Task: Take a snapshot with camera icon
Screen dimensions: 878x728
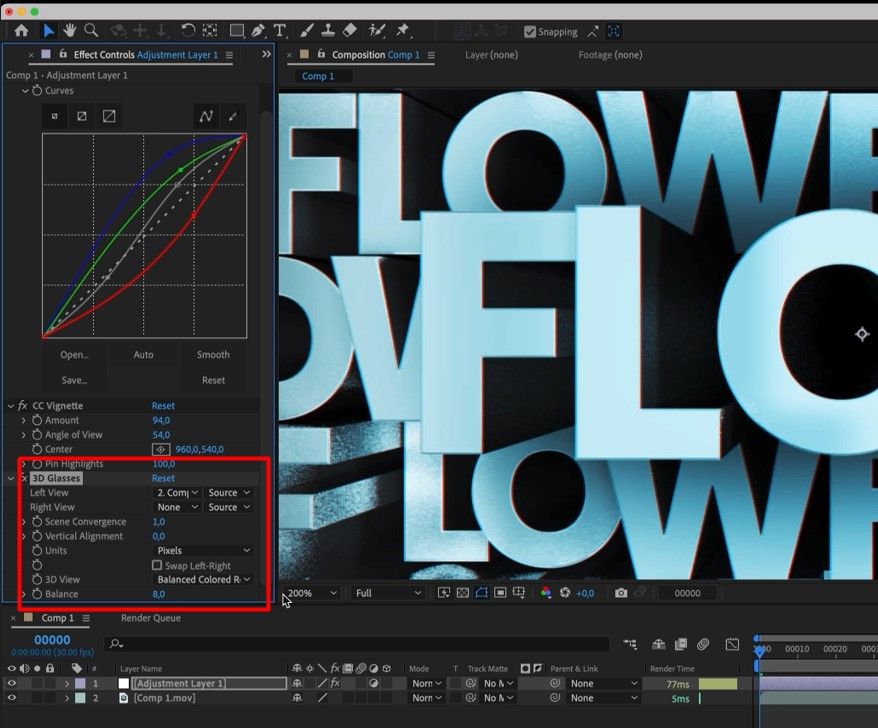Action: click(621, 593)
